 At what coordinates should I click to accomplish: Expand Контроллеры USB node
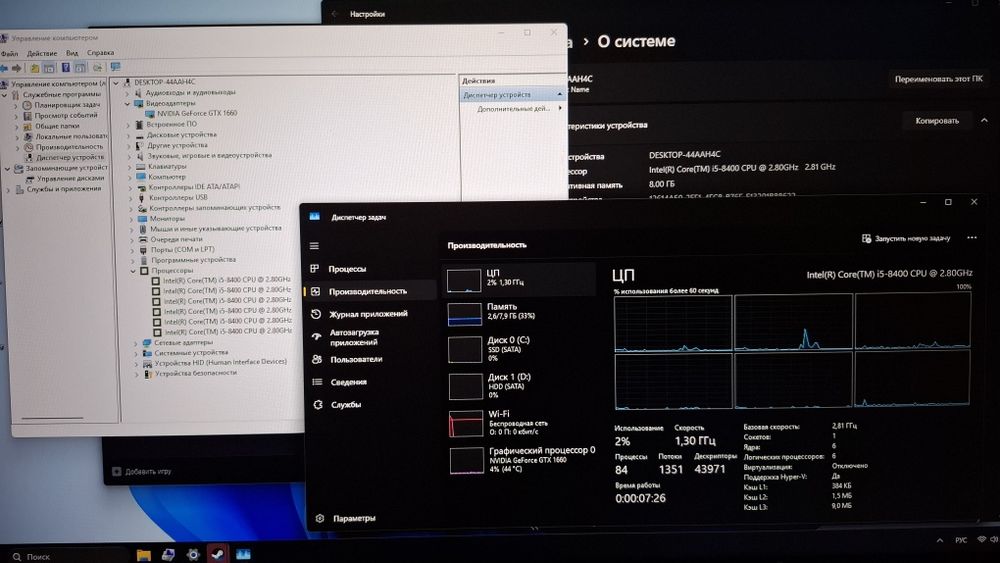coord(131,198)
